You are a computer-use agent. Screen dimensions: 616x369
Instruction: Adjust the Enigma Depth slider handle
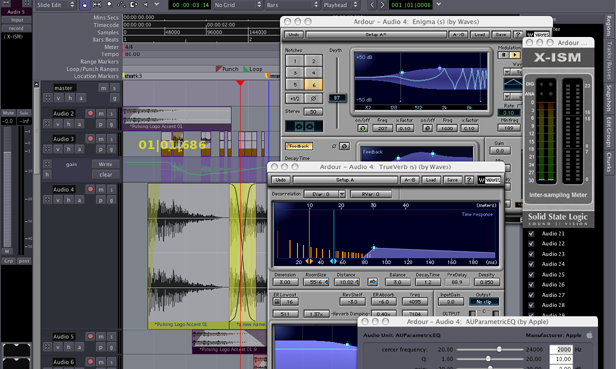click(337, 97)
